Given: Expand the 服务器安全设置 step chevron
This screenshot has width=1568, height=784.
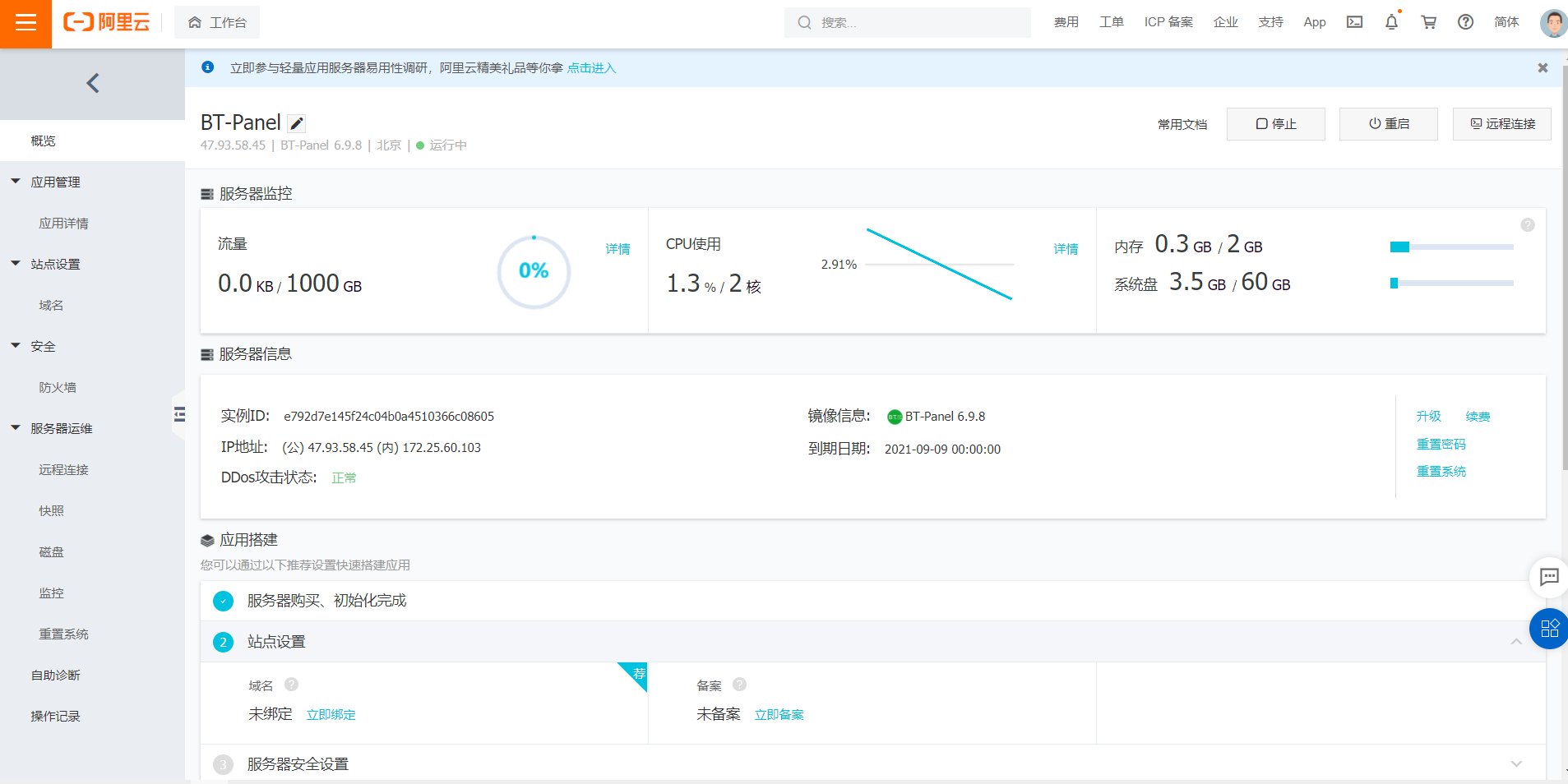Looking at the screenshot, I should click(1516, 764).
